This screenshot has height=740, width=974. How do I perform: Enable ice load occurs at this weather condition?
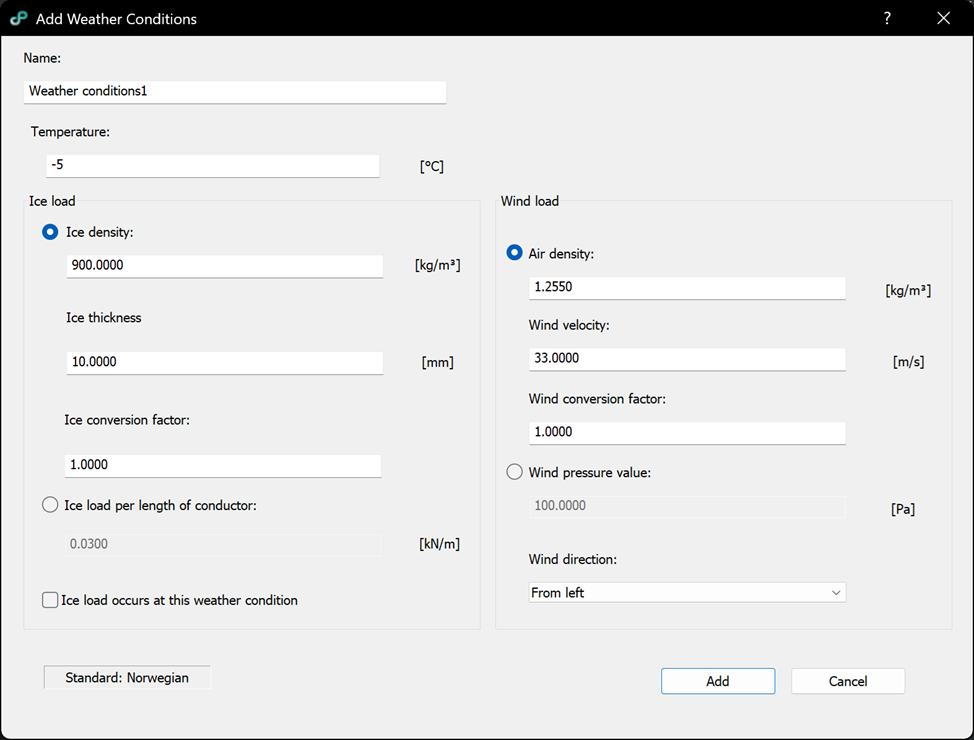click(50, 600)
